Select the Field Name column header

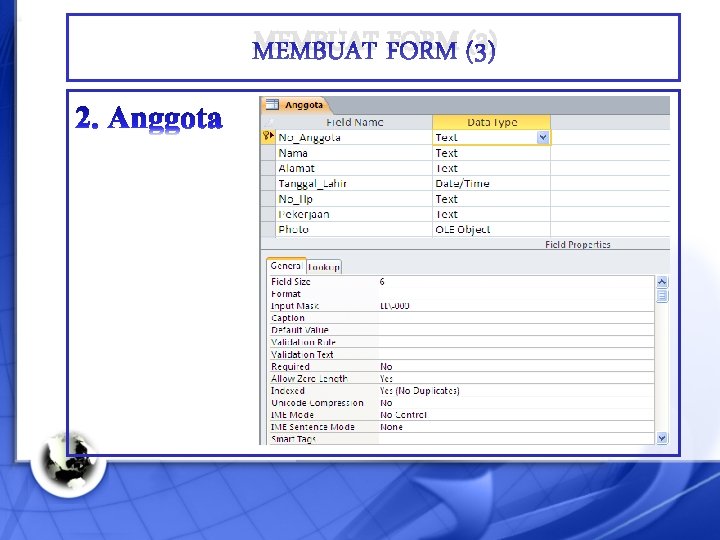(354, 123)
